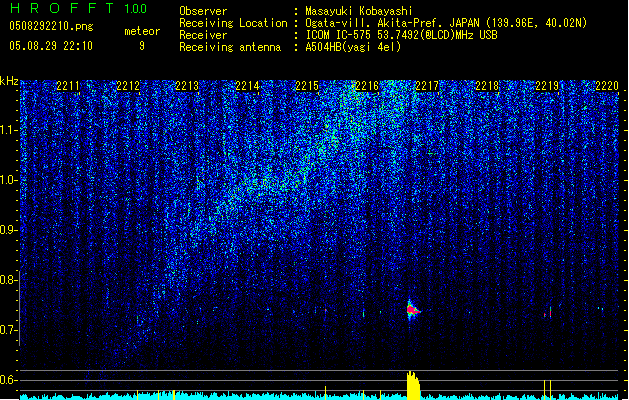Image resolution: width=629 pixels, height=400 pixels.
Task: Click the 0.8 kHz frequency axis label
Action: point(9,280)
